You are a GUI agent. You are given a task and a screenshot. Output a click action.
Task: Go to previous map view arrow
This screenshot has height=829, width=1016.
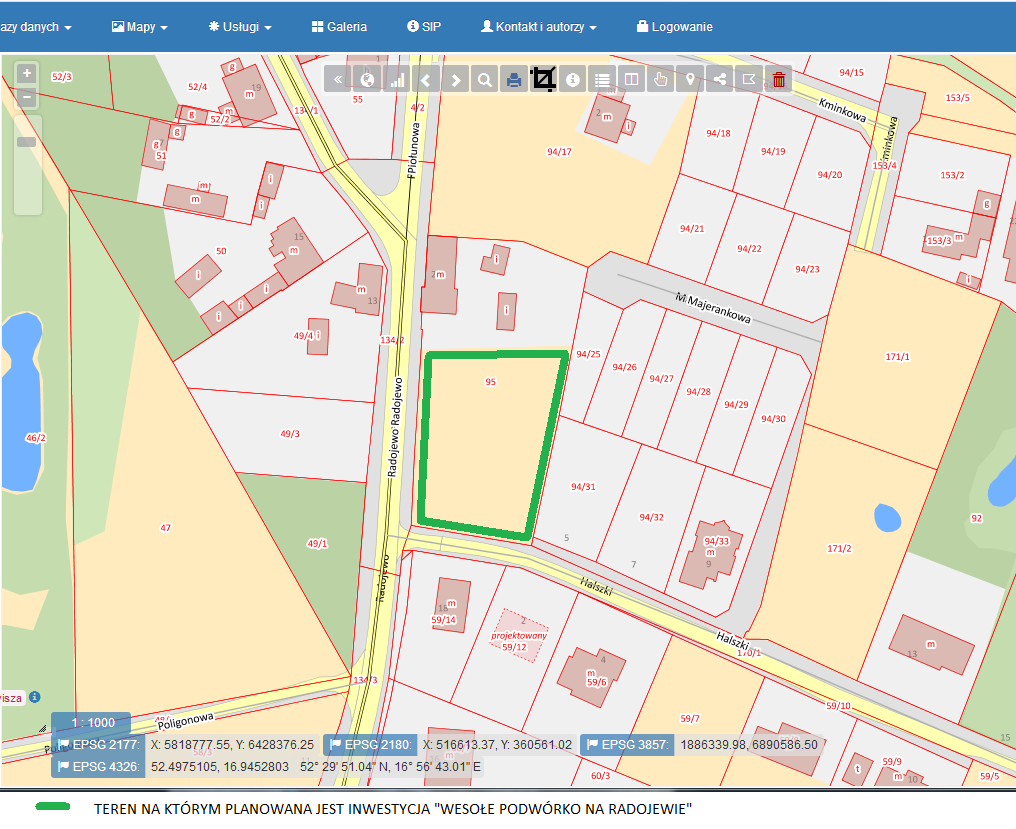coord(426,80)
